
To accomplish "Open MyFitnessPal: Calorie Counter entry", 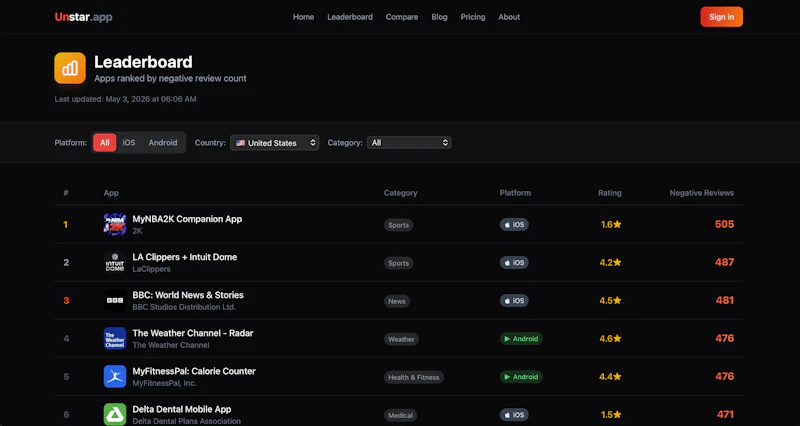I will point(194,371).
